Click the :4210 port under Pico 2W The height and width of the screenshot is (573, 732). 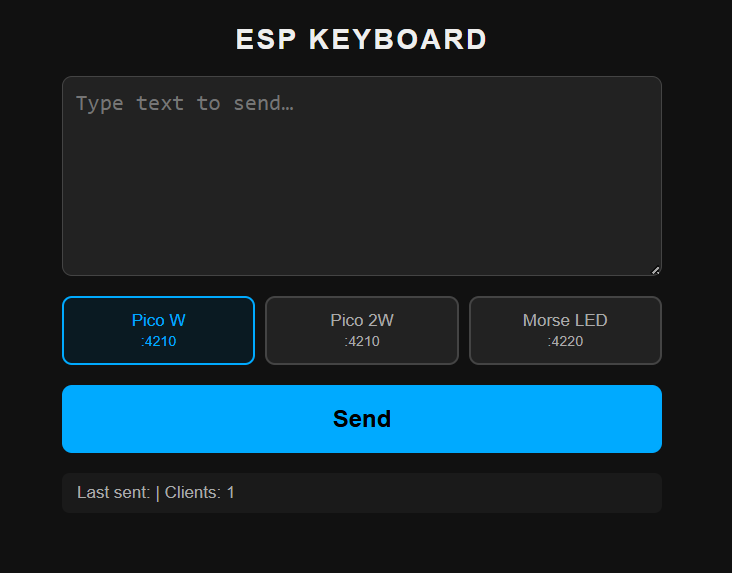pyautogui.click(x=361, y=342)
